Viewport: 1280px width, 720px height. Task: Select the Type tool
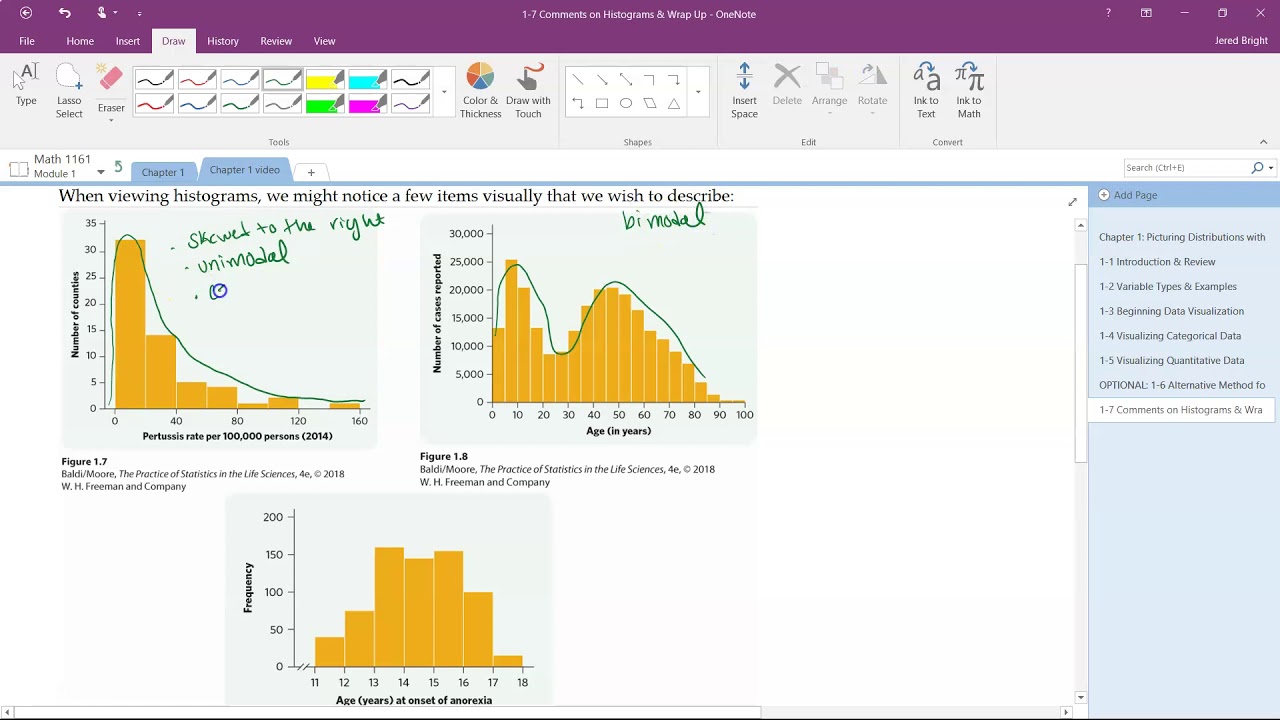[26, 85]
